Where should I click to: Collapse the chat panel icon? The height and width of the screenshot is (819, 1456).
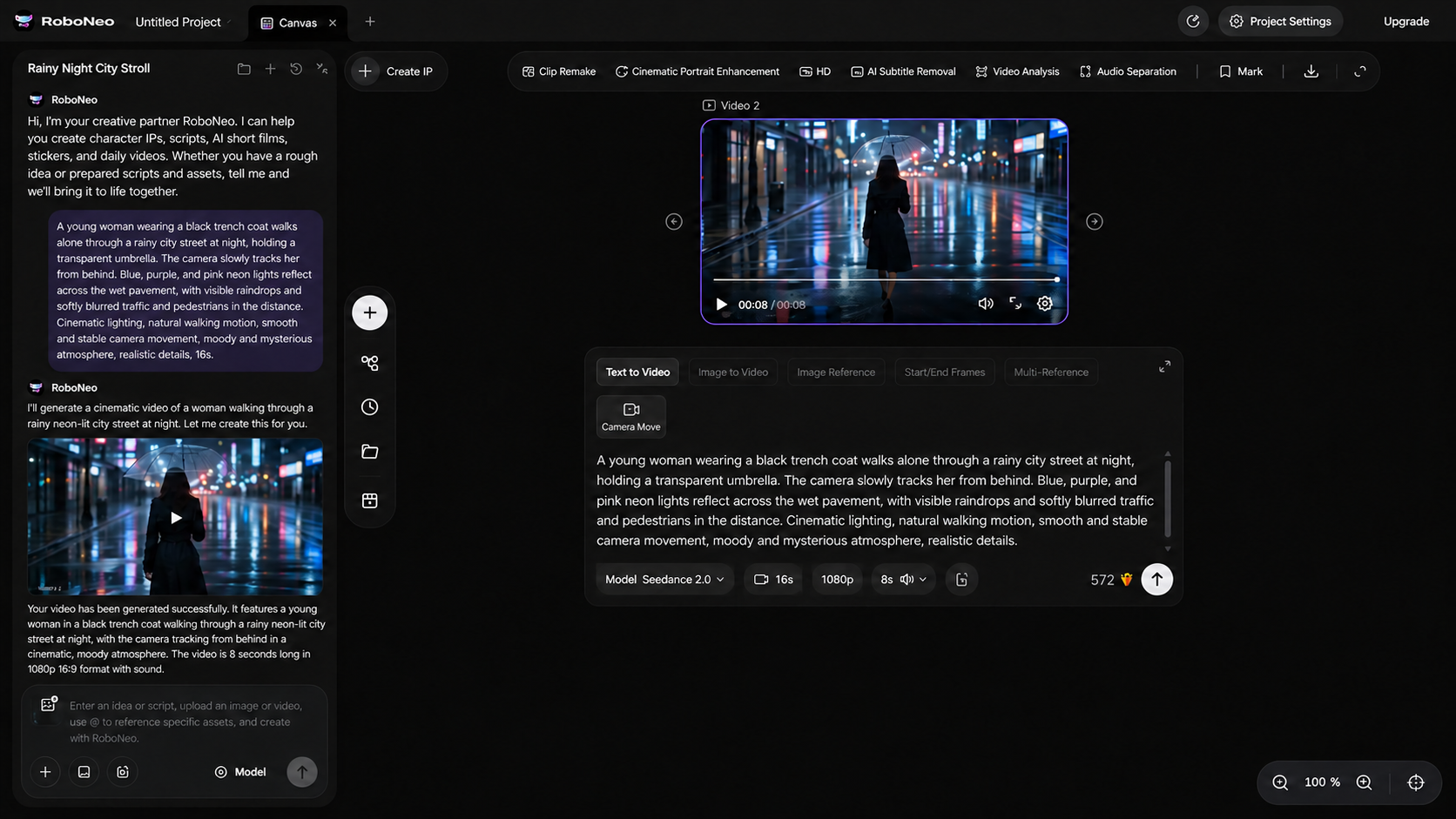click(x=322, y=69)
